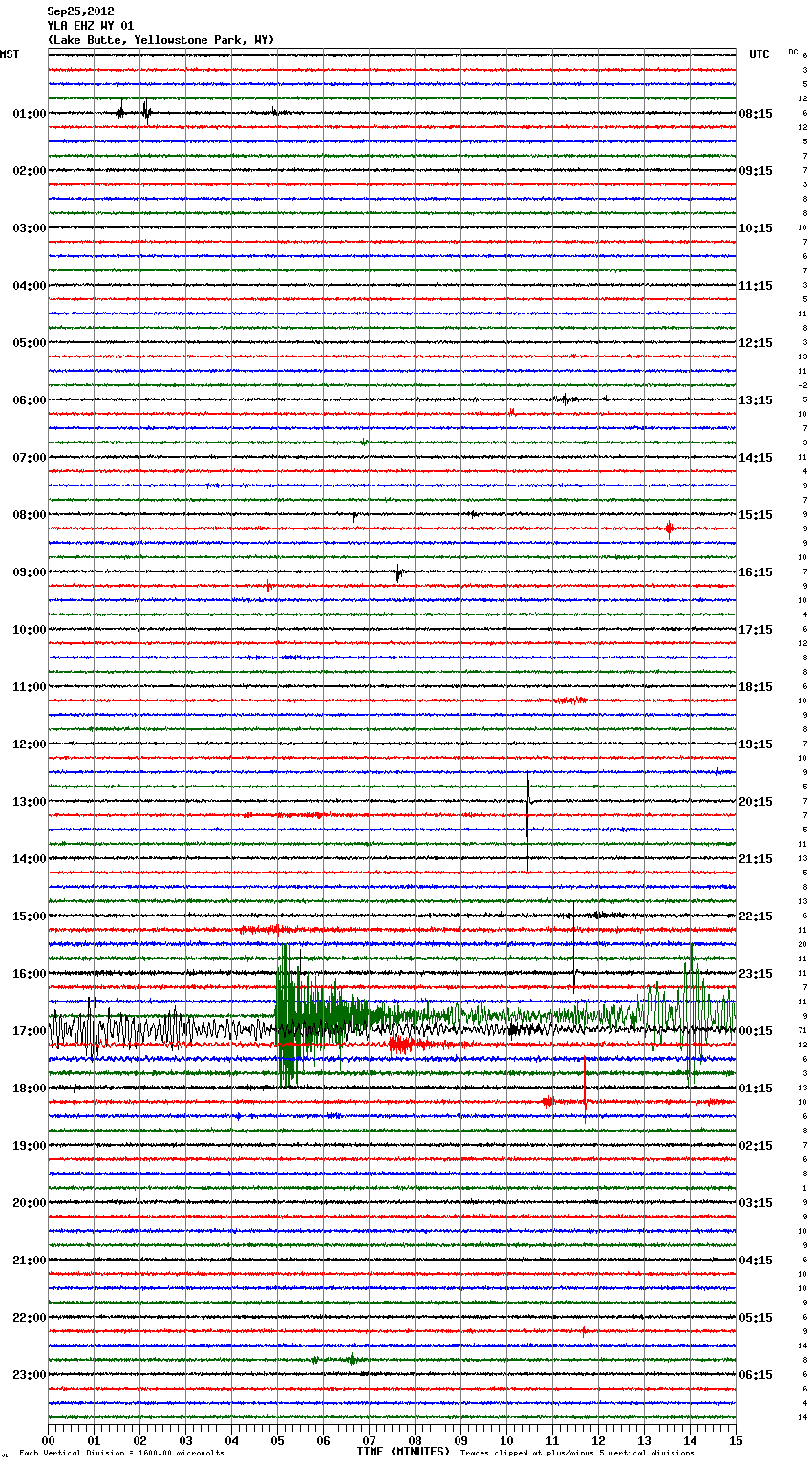Select the Sep25,2012 date text
This screenshot has width=812, height=1466.
coord(80,11)
